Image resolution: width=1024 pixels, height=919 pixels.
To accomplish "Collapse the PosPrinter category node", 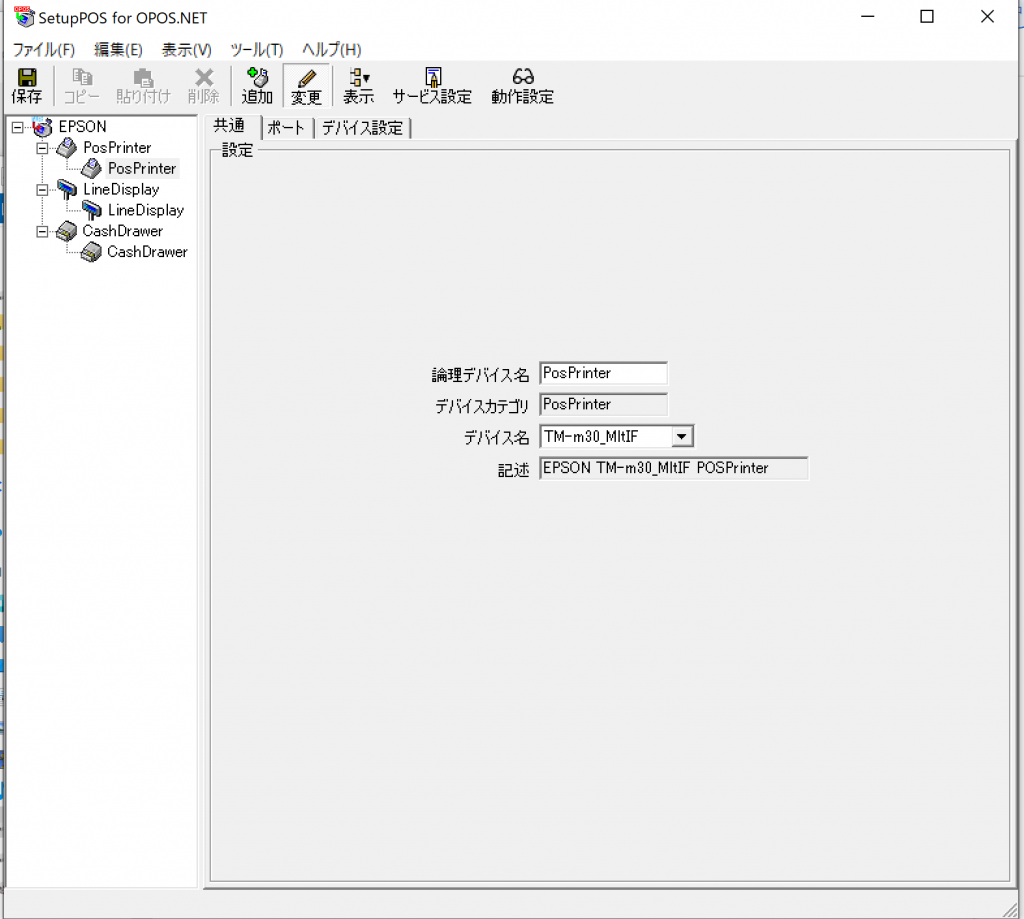I will (42, 148).
